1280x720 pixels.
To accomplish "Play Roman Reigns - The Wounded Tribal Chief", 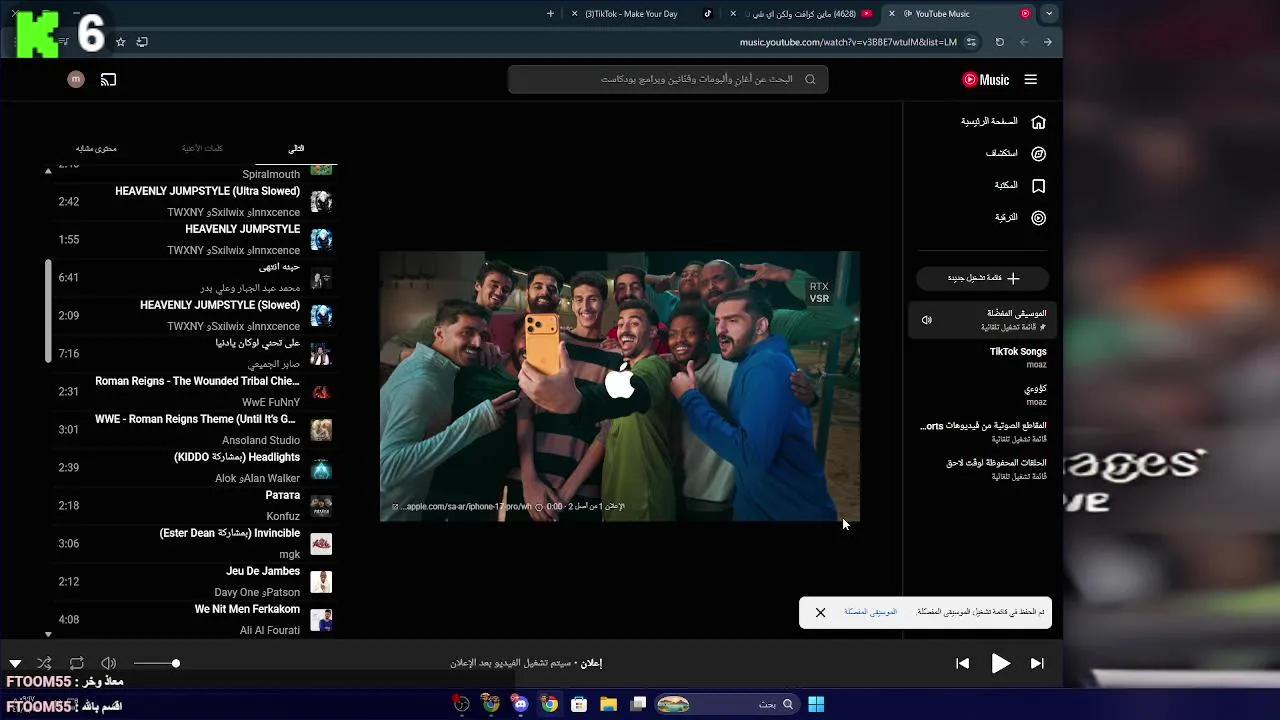I will [195, 392].
